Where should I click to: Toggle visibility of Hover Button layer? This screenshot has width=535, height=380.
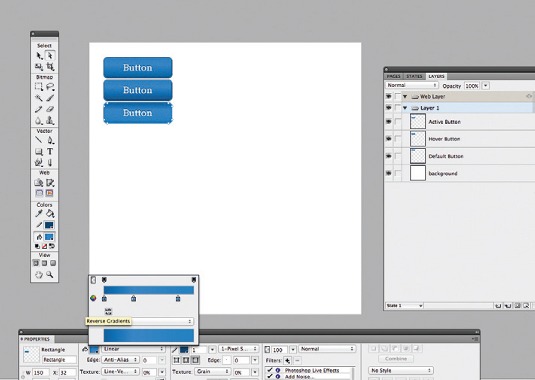[x=389, y=138]
